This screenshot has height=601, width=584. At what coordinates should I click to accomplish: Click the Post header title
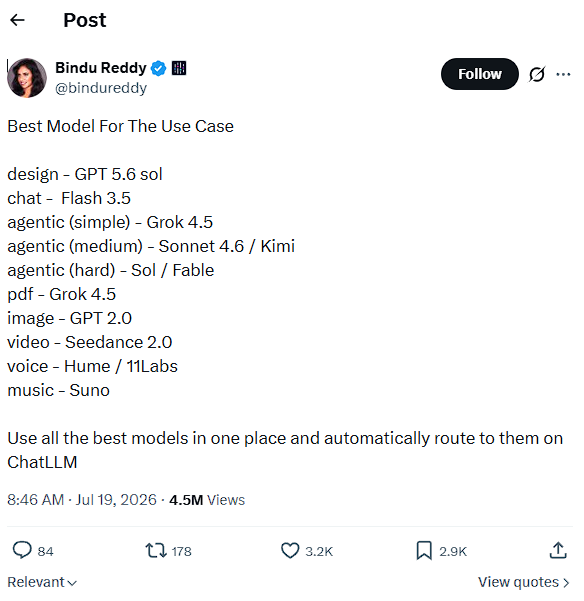pos(85,20)
